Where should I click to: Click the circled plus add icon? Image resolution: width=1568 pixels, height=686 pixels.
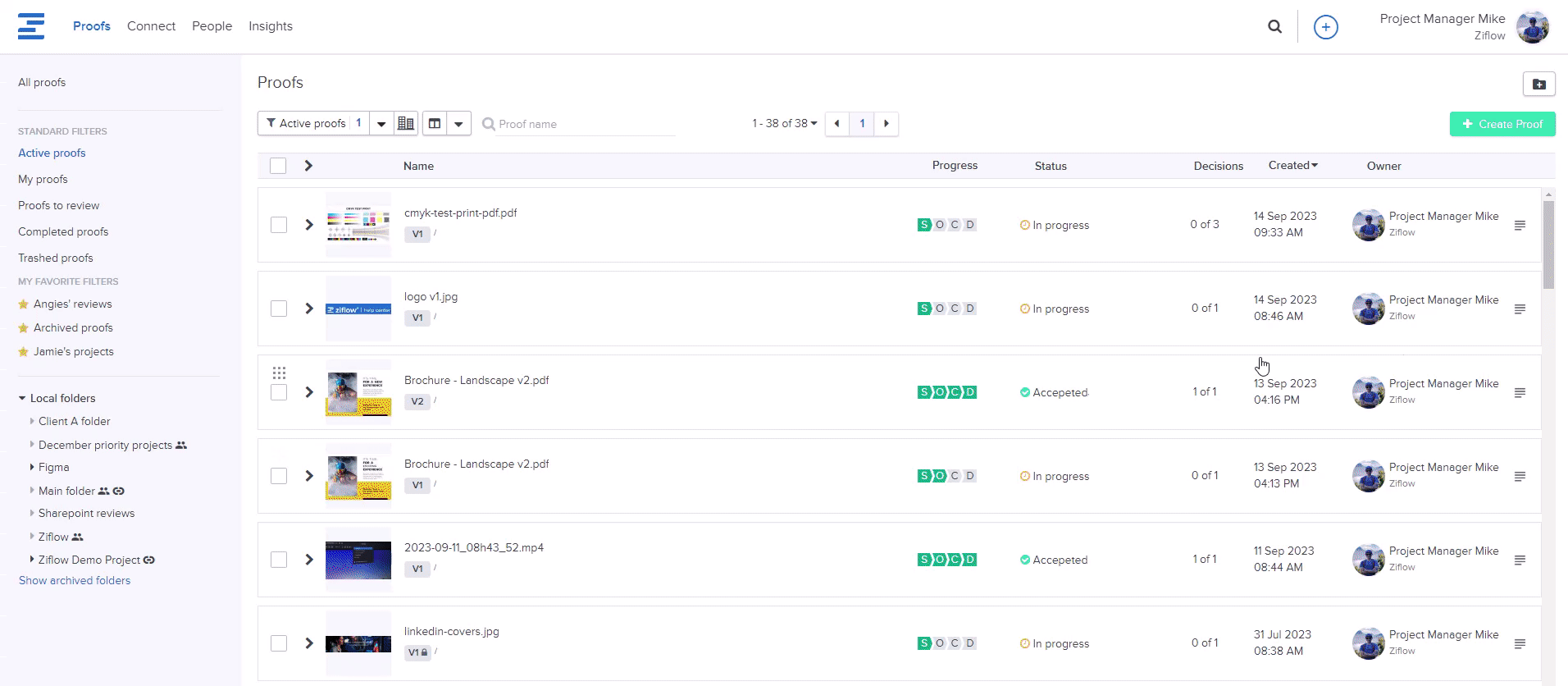pos(1325,27)
